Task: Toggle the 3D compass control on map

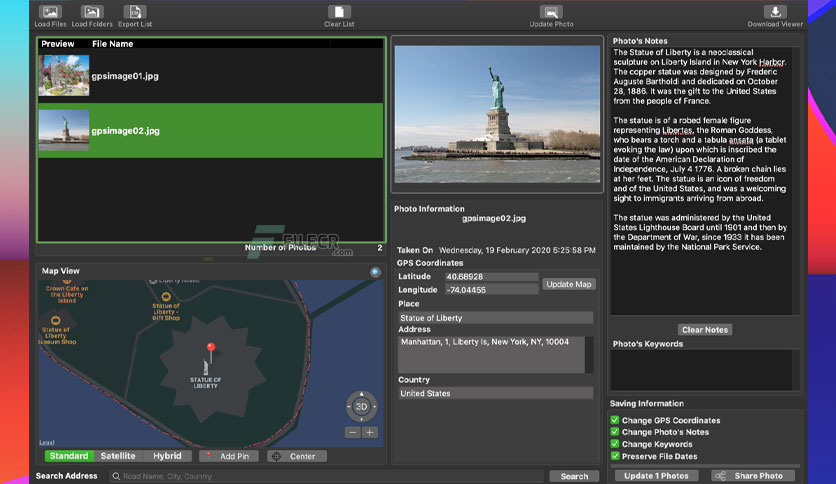Action: pos(361,407)
